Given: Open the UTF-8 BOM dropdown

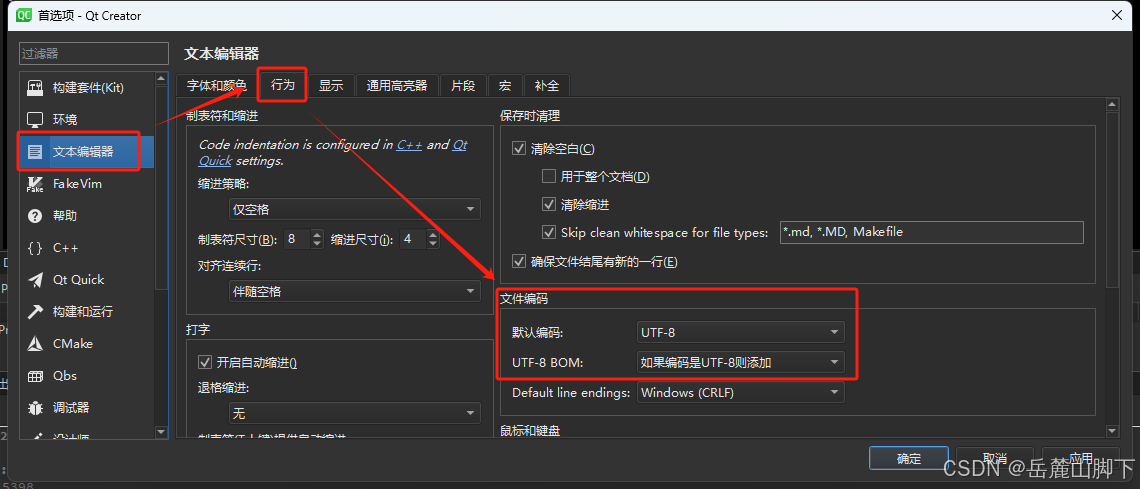Looking at the screenshot, I should point(741,362).
